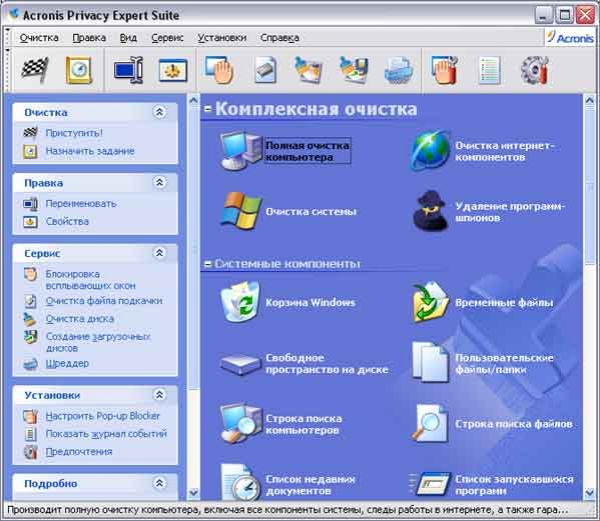
Task: Click the Пользовательские файлы/папки documents icon
Action: click(430, 363)
